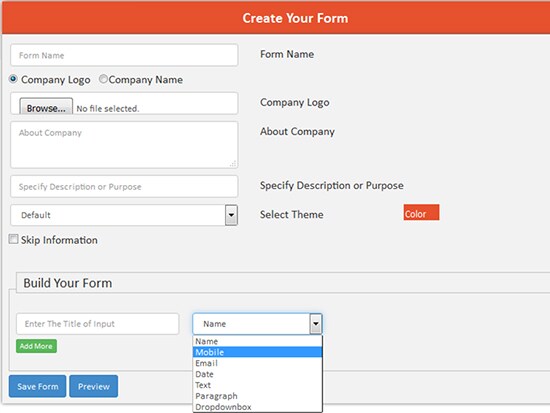Tick the Skip Information checkbox
This screenshot has height=413, width=550.
[13, 239]
